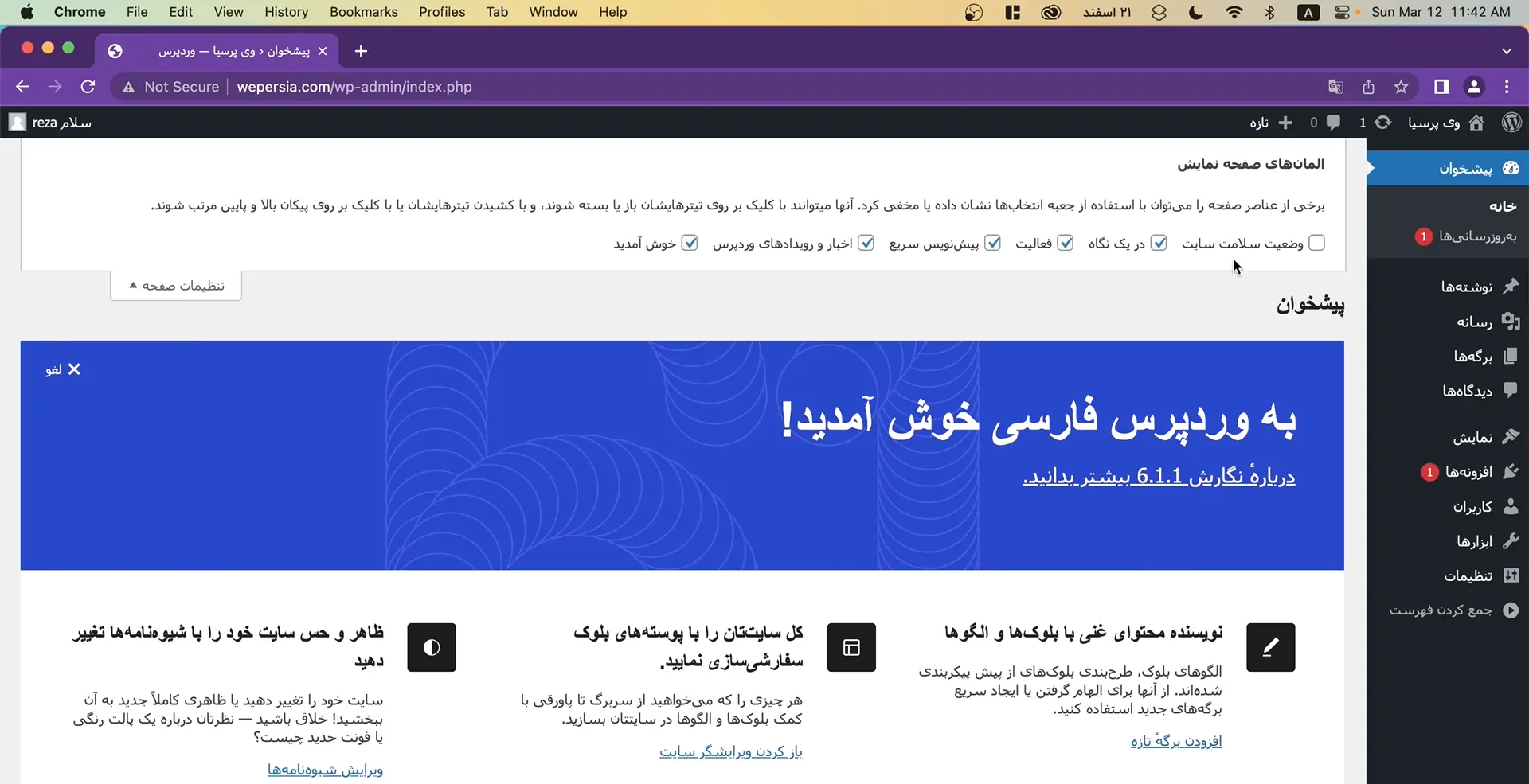Enable وضعیت سلامت سایت checkbox
This screenshot has height=784, width=1529.
tap(1317, 243)
